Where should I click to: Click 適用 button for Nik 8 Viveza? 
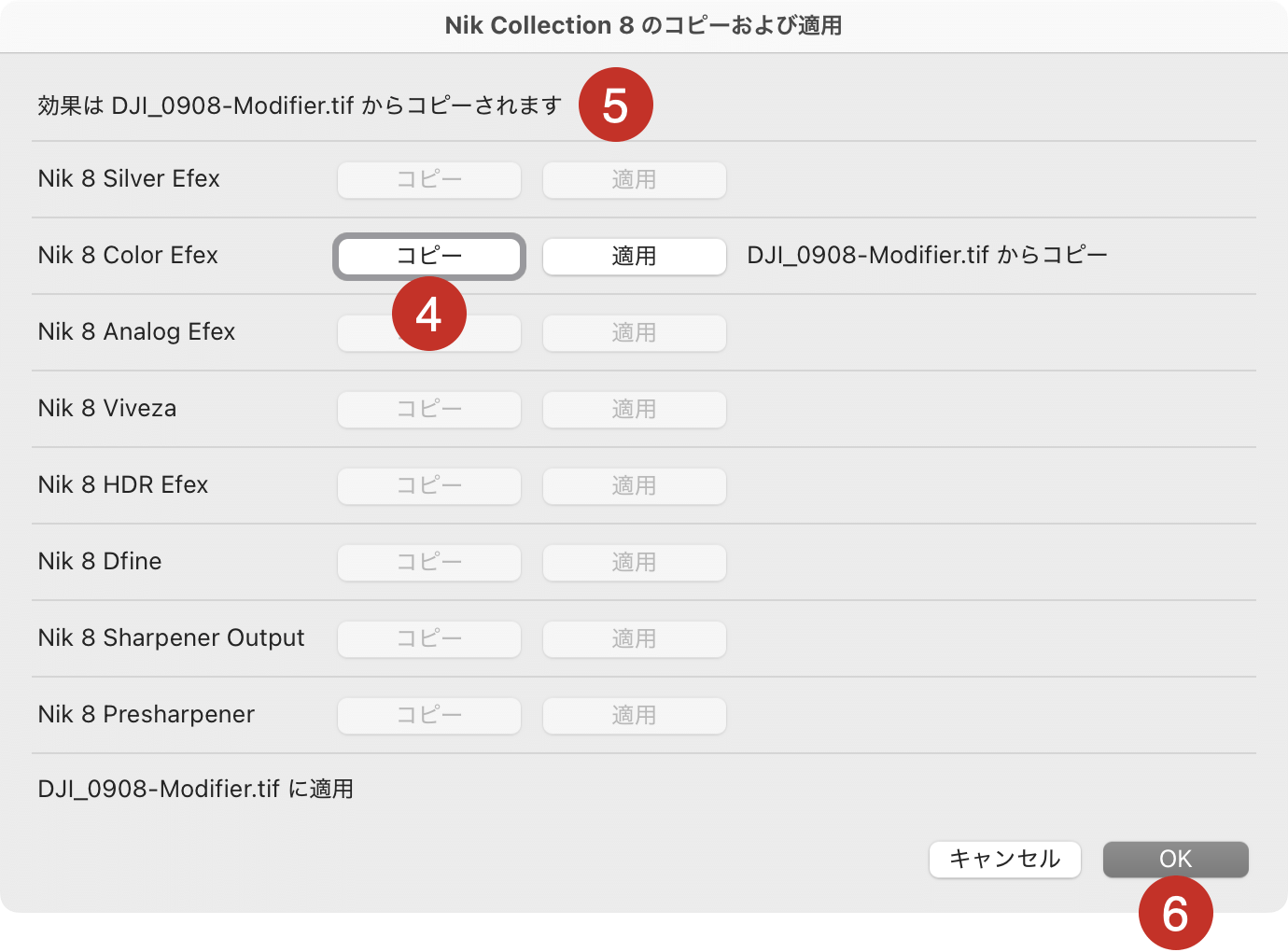[635, 410]
